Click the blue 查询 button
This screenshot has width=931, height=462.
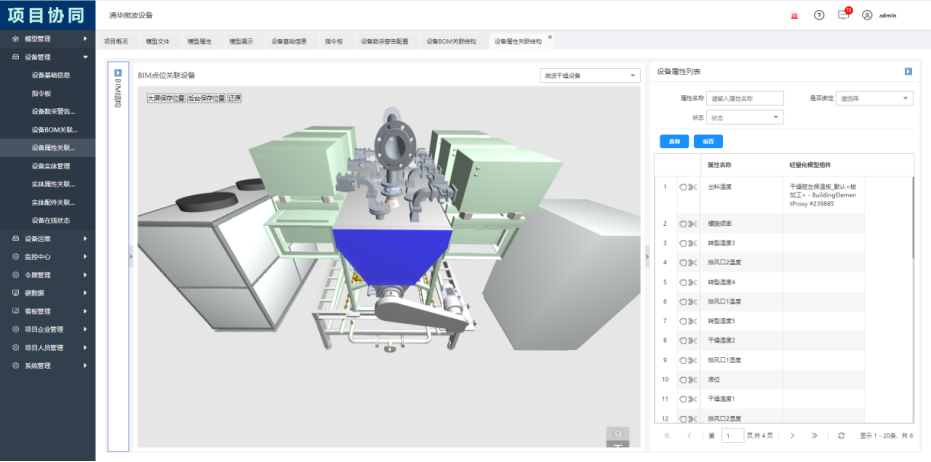(x=674, y=141)
